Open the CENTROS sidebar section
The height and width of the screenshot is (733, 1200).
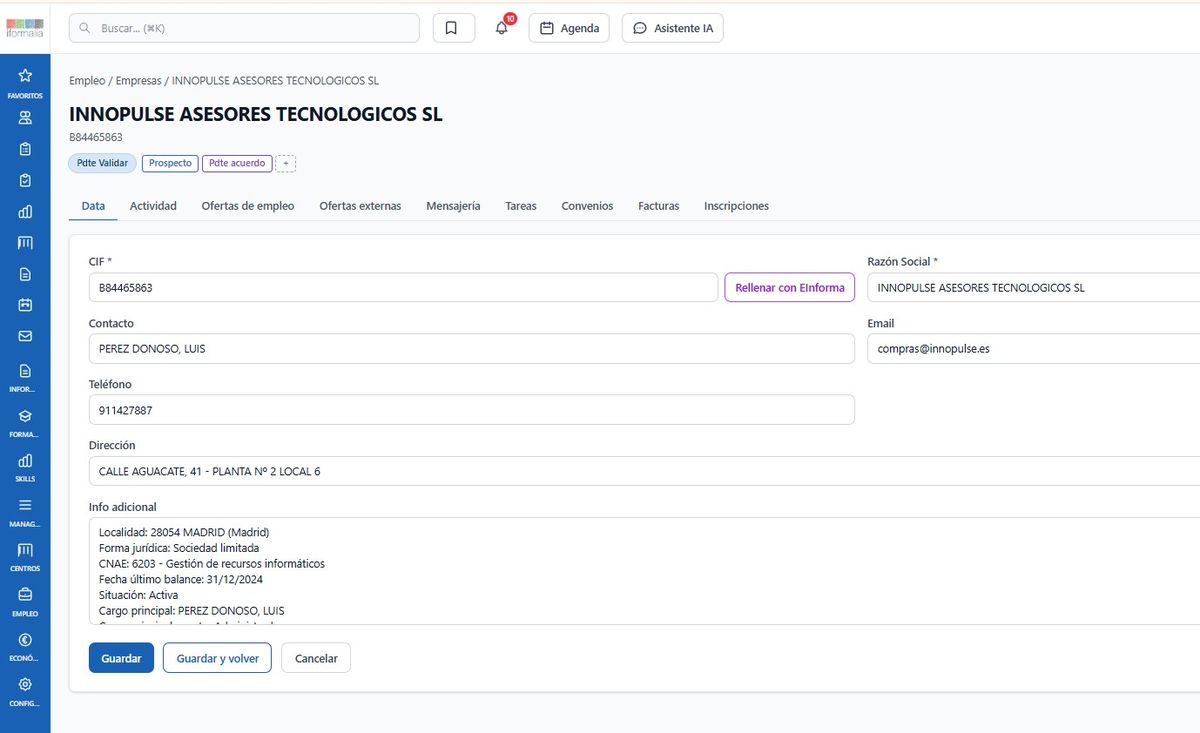25,558
